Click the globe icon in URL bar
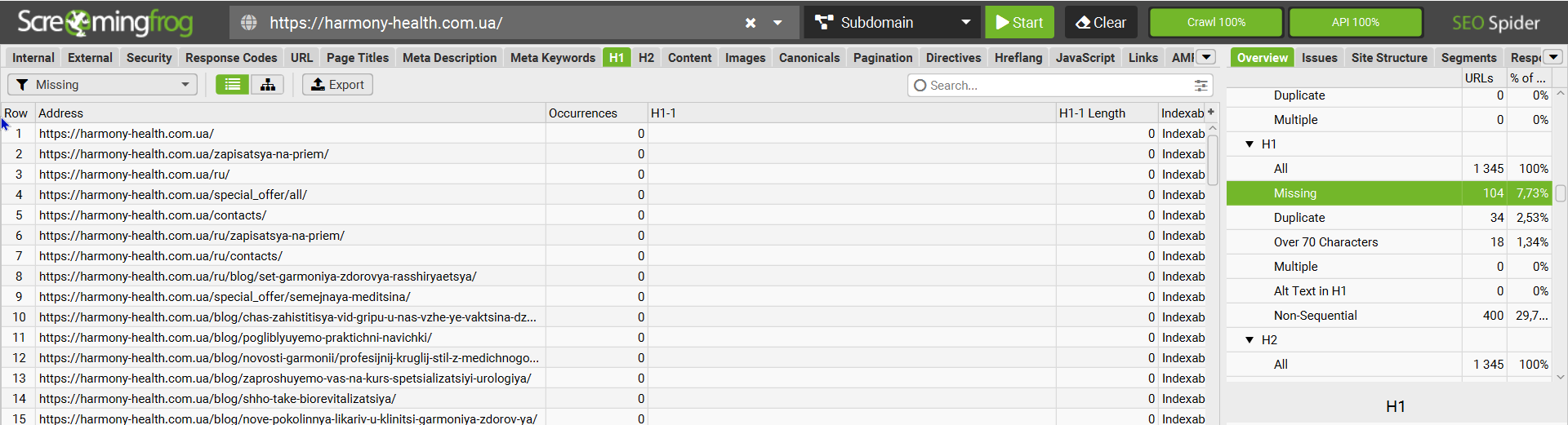Screen dimensions: 1568x425 tap(249, 23)
